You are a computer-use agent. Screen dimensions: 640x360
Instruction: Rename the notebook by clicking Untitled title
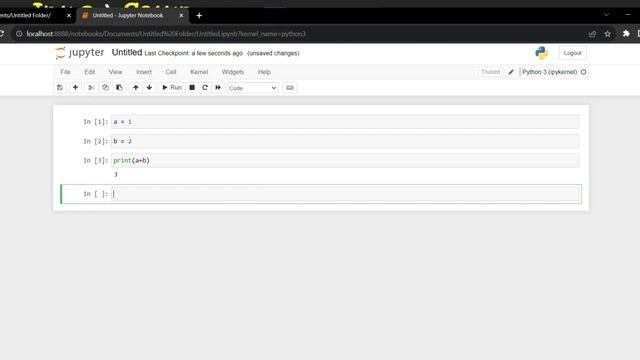pos(127,52)
